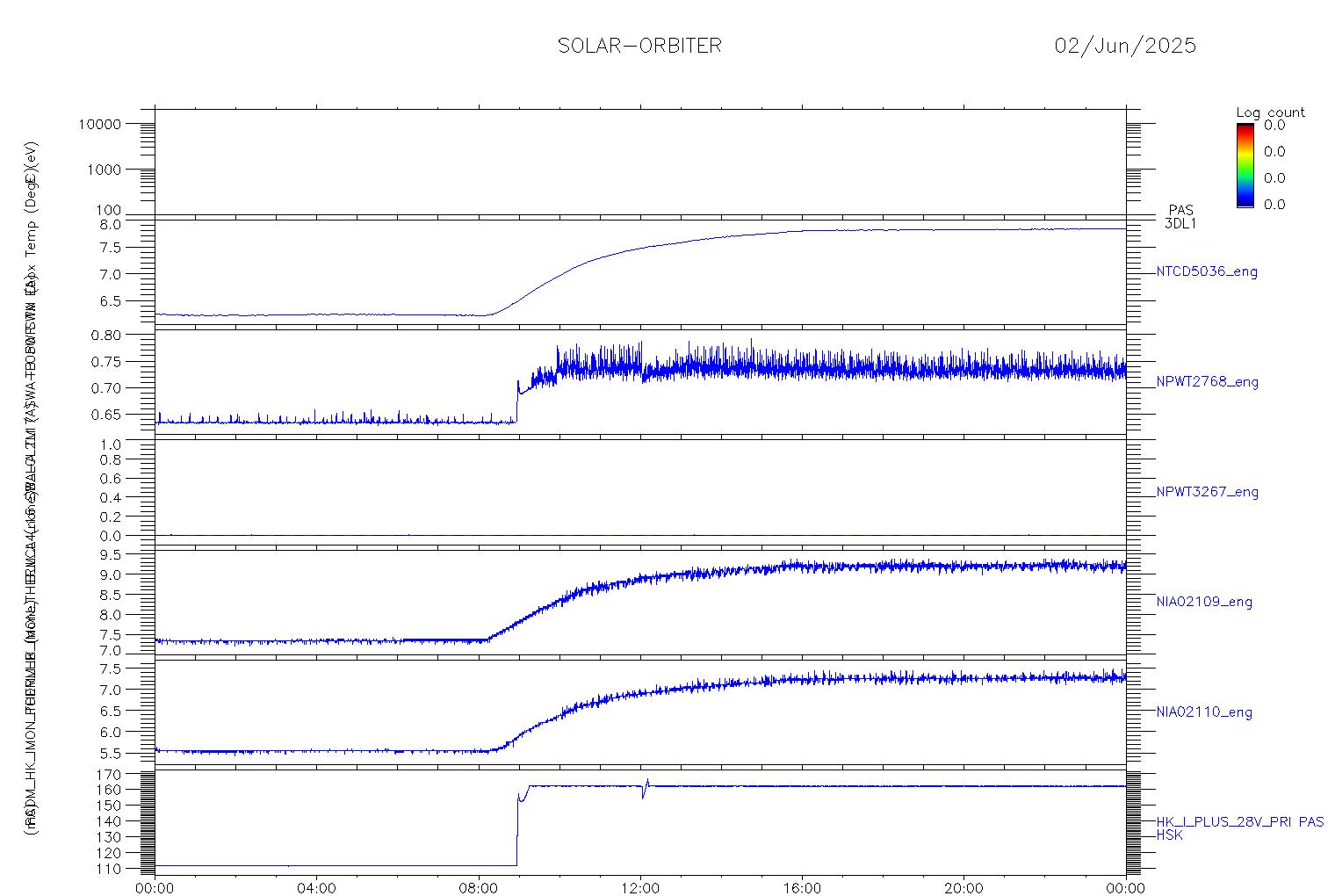This screenshot has height=896, width=1328.
Task: Click the NIA02109_eng series label
Action: tap(1204, 602)
